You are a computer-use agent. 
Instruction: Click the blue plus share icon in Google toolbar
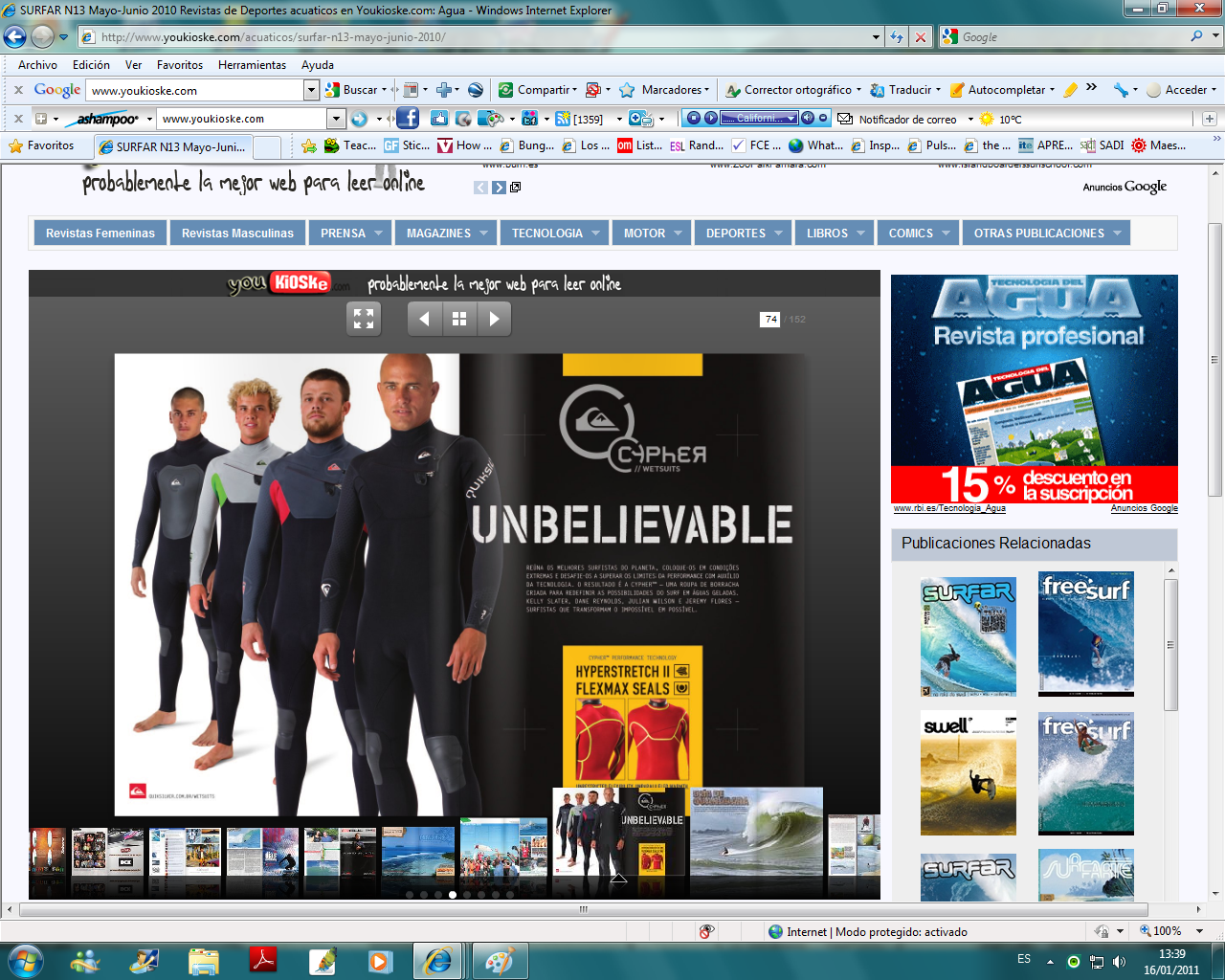tap(443, 90)
